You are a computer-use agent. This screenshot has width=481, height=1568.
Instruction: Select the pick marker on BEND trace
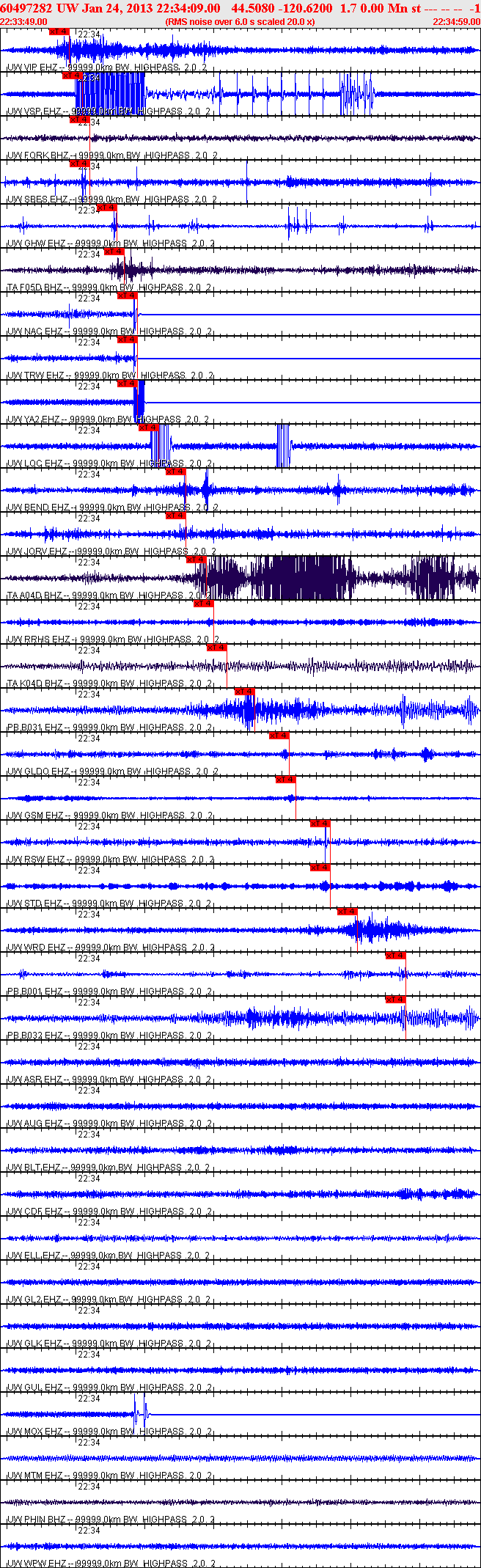(x=175, y=472)
